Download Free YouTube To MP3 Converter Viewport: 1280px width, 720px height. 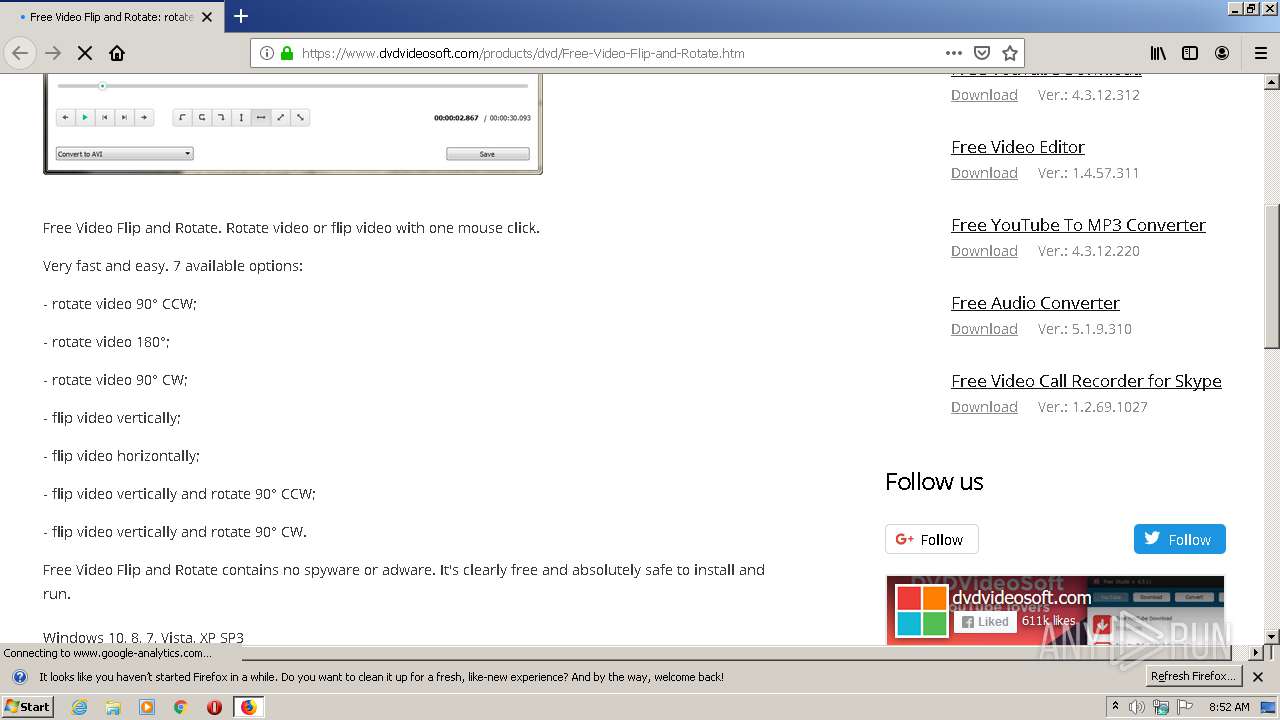click(984, 251)
